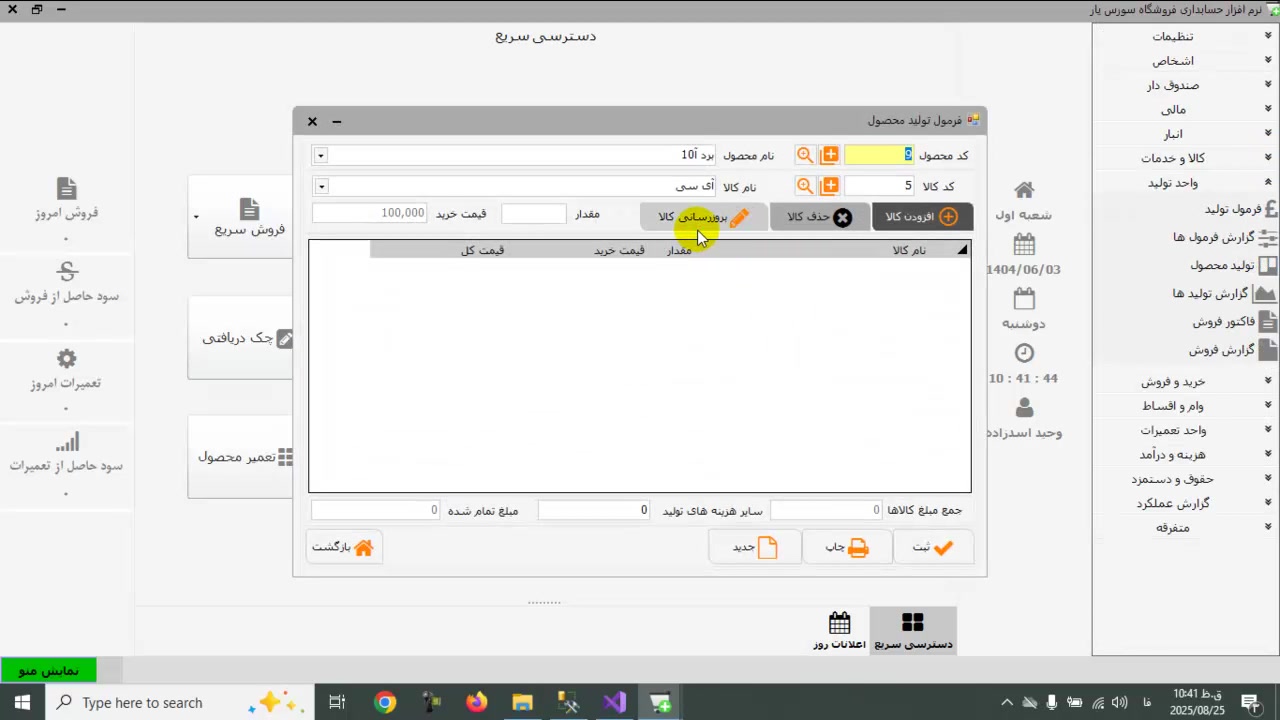Click the ثبت (save) button with checkmark
The image size is (1280, 720).
pyautogui.click(x=933, y=547)
